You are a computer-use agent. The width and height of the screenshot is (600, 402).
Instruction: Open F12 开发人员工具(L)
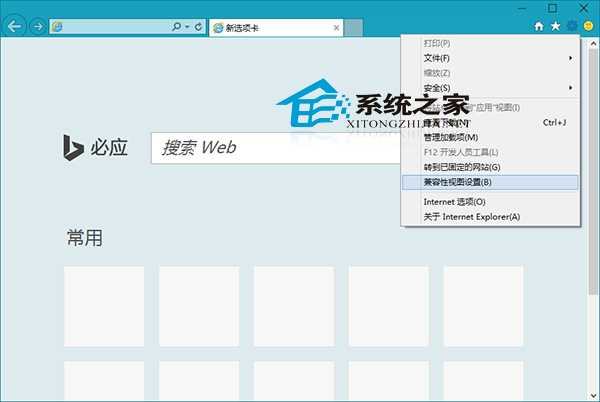(x=490, y=152)
